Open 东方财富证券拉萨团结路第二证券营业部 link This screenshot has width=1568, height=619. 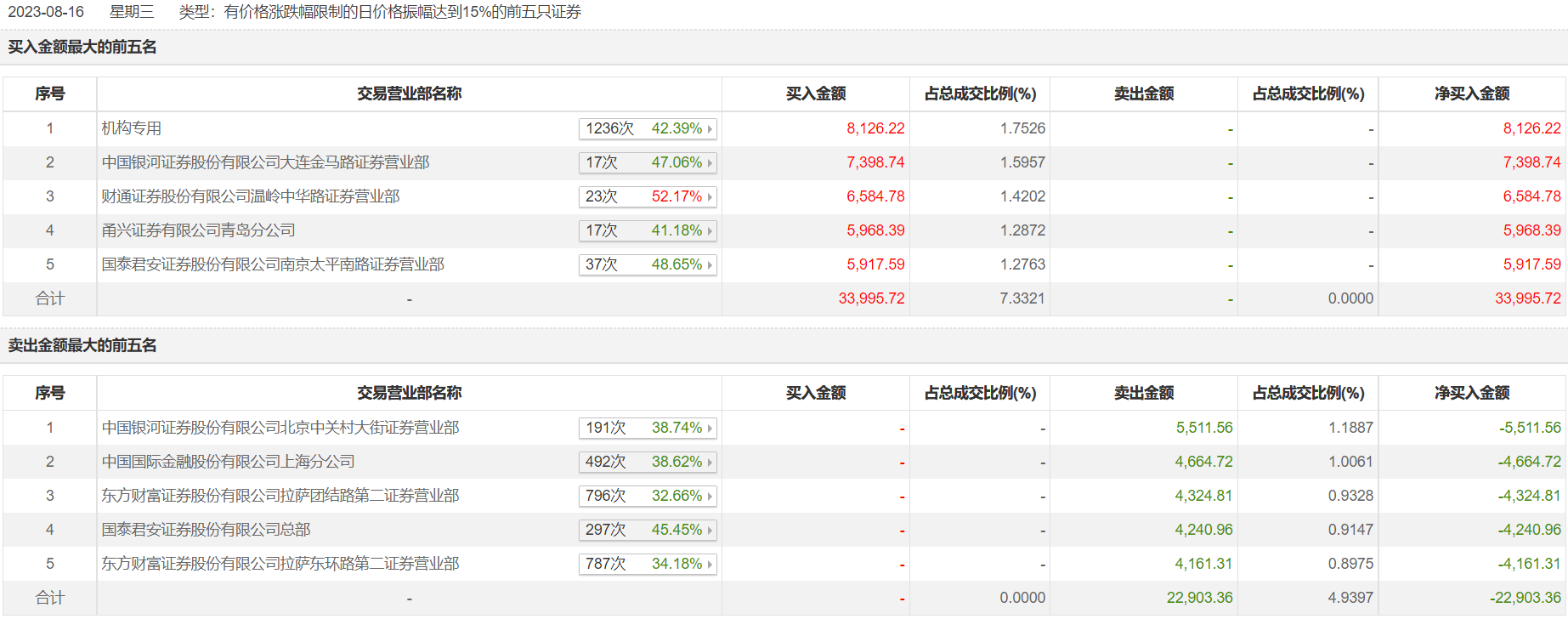coord(280,496)
